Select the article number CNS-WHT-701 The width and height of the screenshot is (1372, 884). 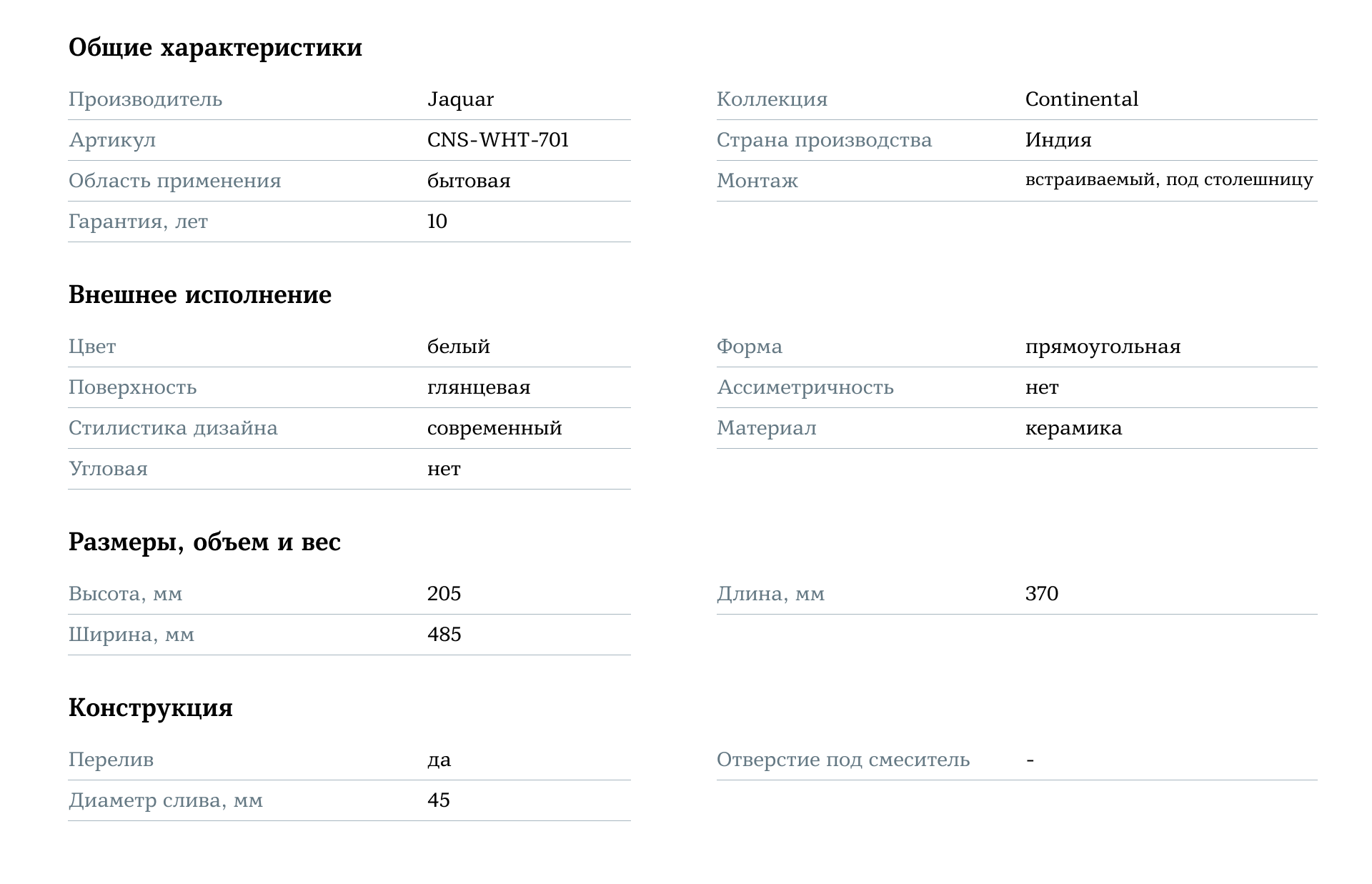[x=497, y=140]
